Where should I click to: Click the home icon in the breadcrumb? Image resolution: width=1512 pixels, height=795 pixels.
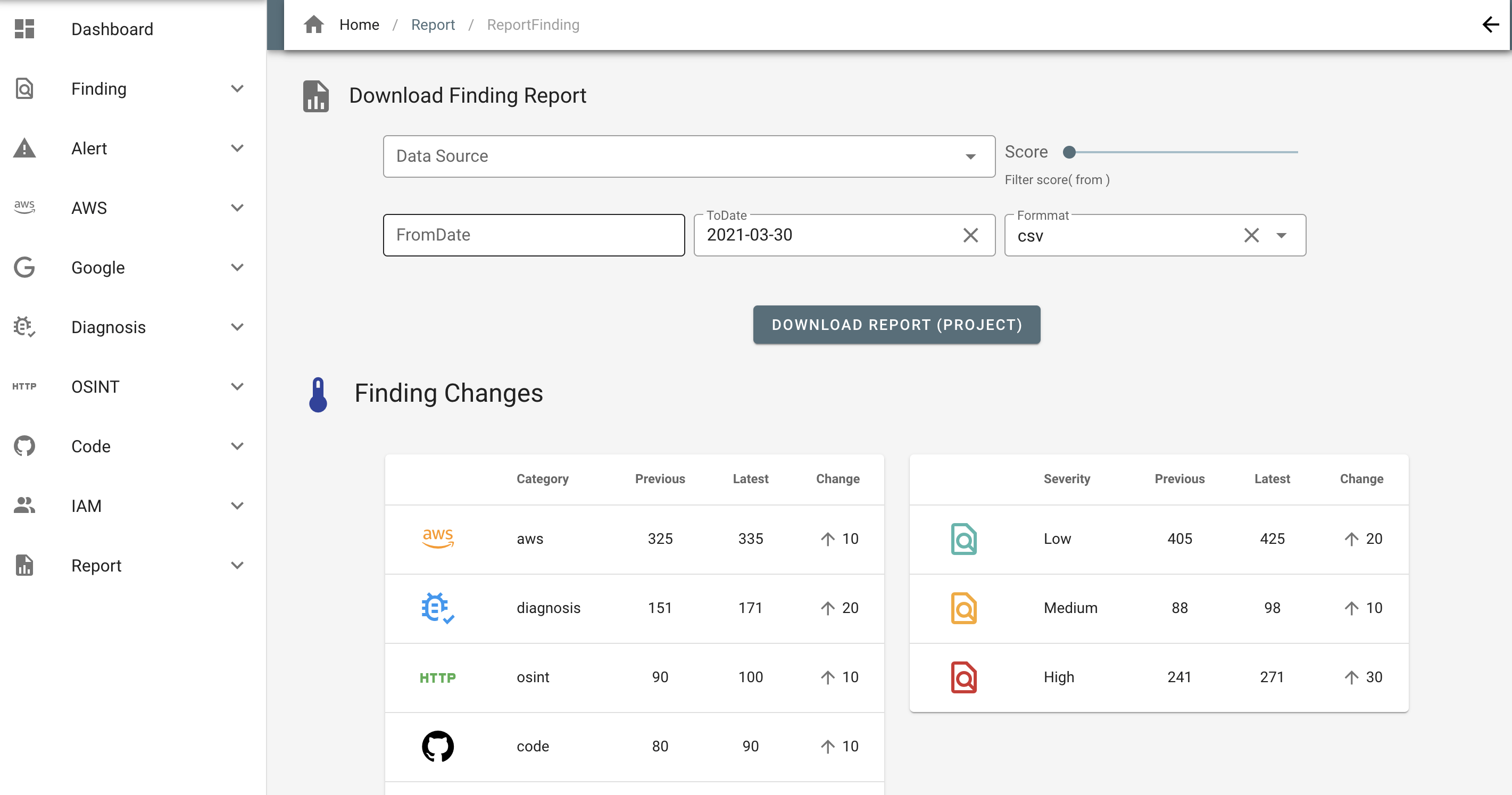313,24
